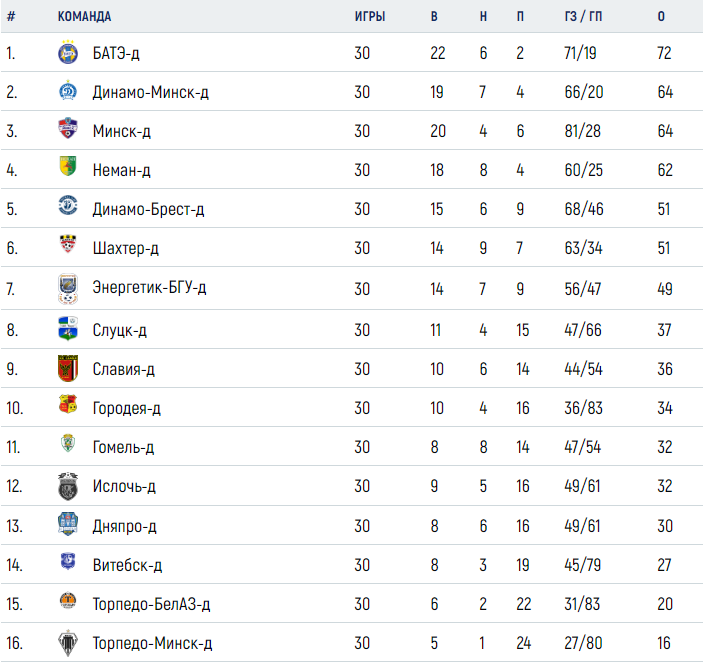The height and width of the screenshot is (662, 703).
Task: Select the Торпедо-БелАЗ-д team name
Action: point(151,604)
